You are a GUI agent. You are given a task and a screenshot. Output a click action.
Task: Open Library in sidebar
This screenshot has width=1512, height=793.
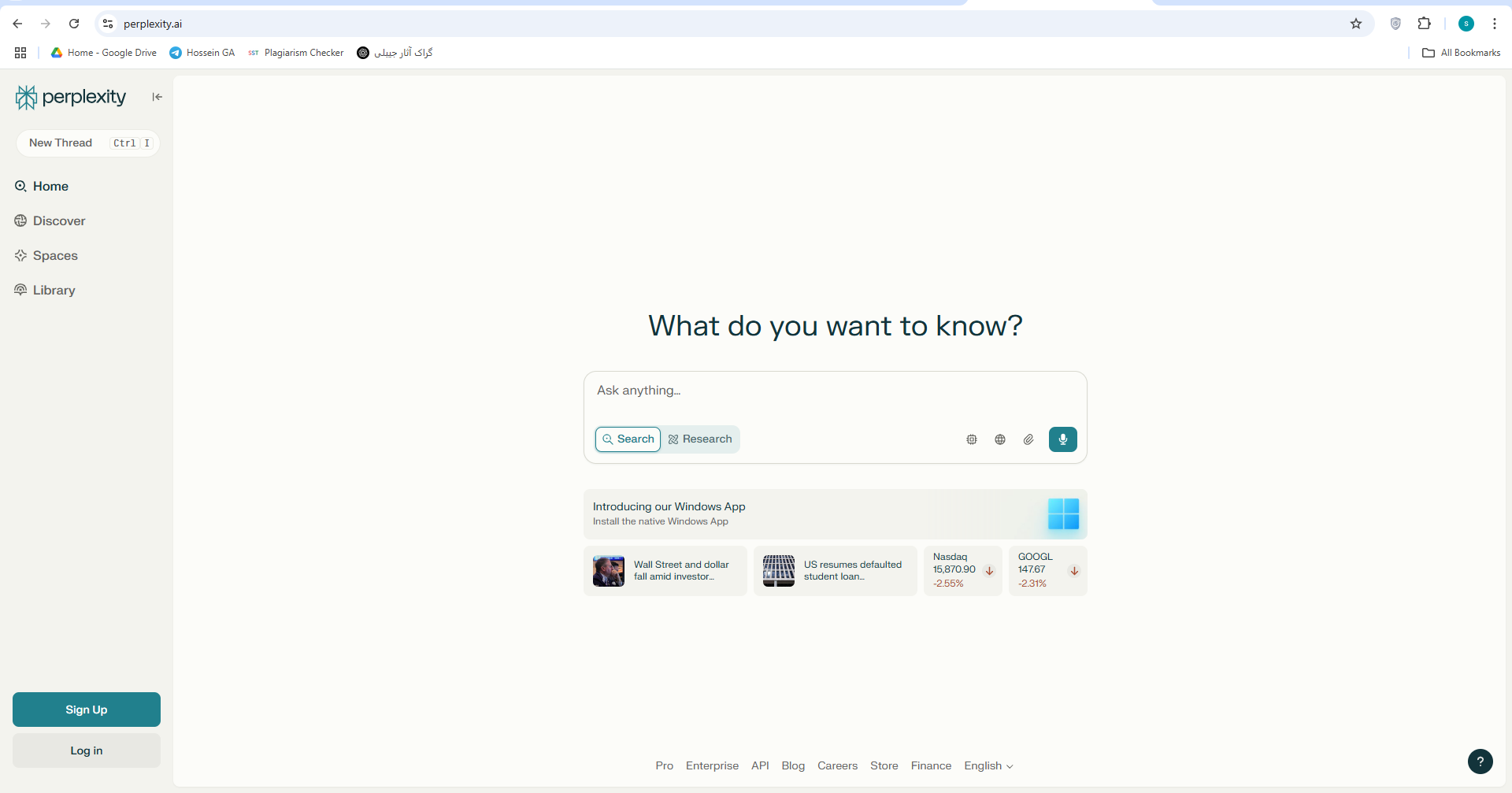(45, 290)
